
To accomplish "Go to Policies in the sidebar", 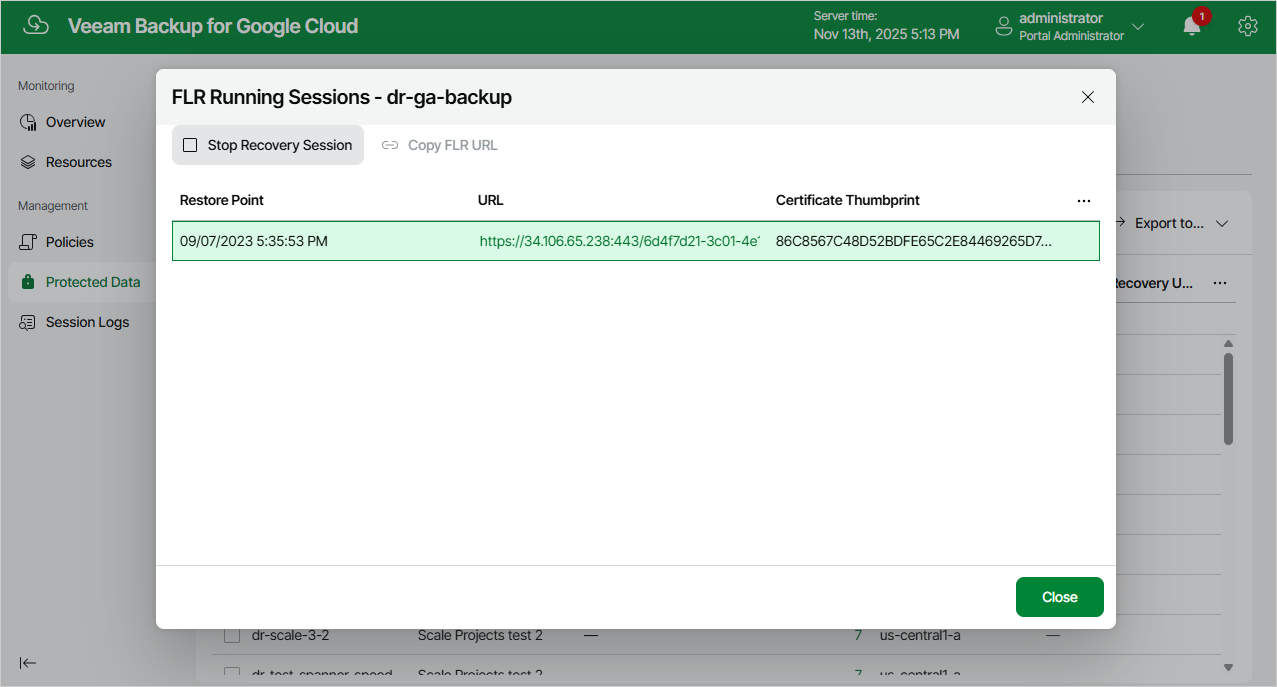I will tap(69, 242).
